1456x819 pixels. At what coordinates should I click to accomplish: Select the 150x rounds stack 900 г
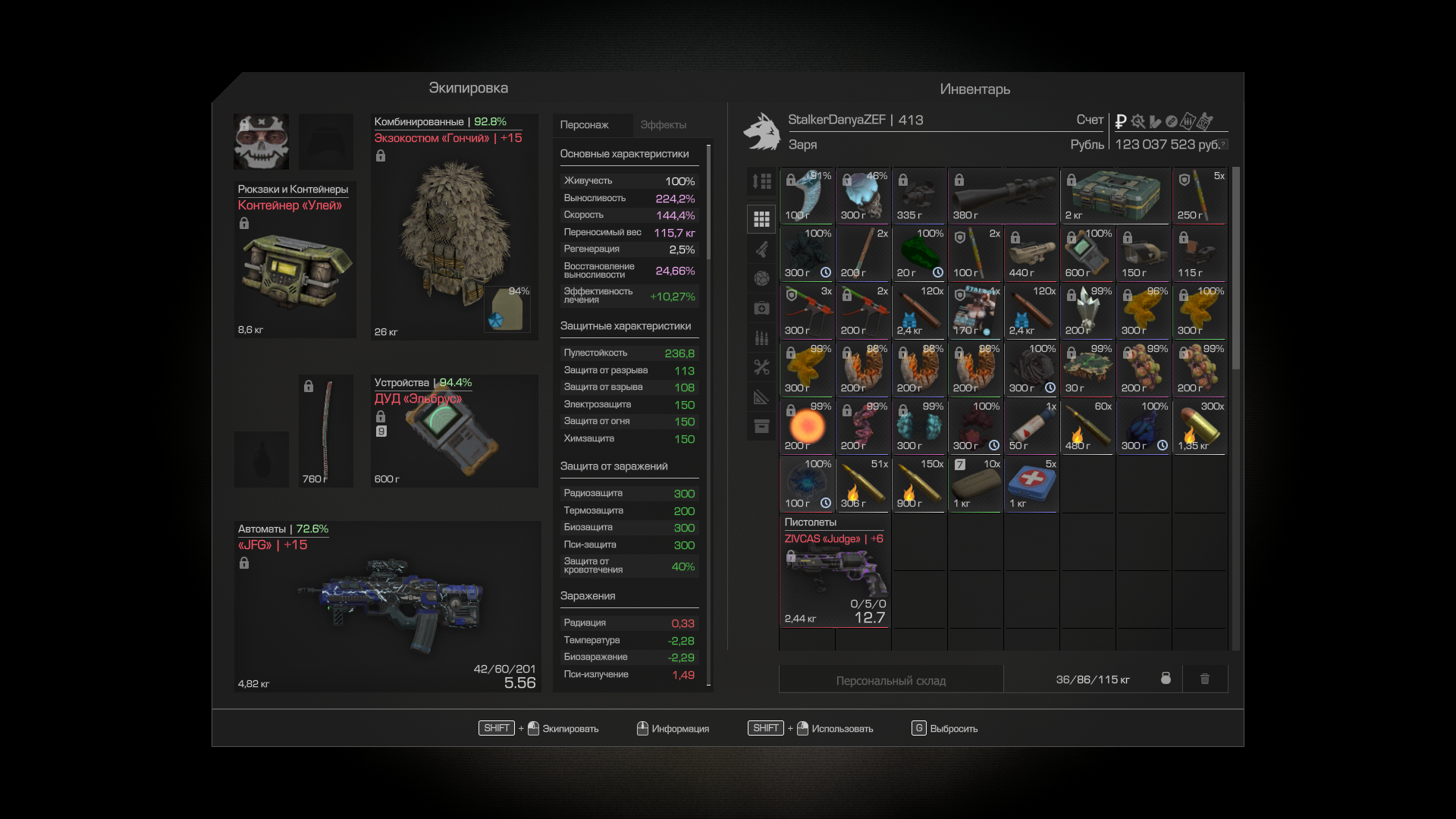pyautogui.click(x=919, y=484)
